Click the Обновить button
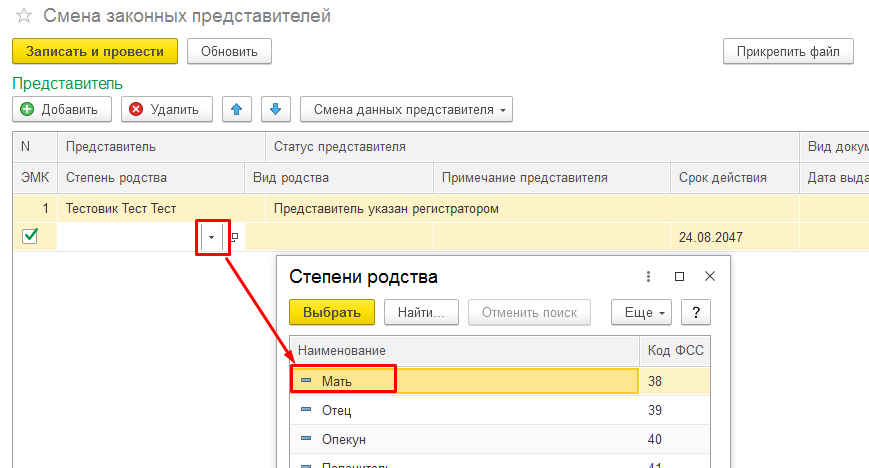Viewport: 869px width, 468px height. pos(229,51)
